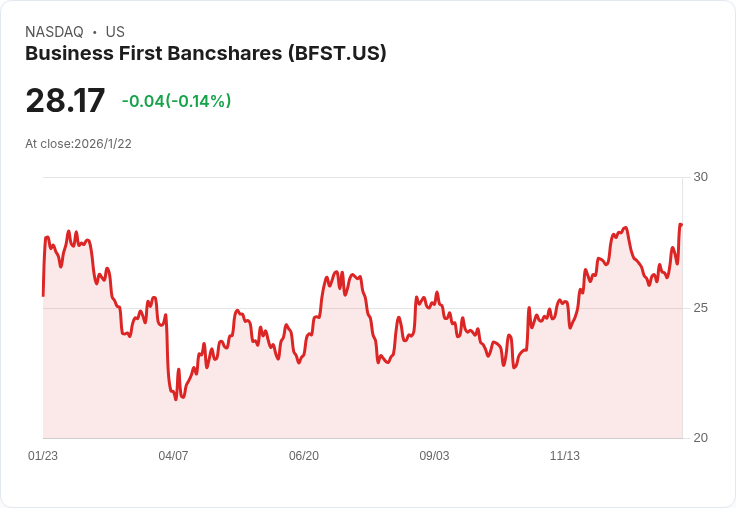Click the -0.04(-0.14%) price change text
The image size is (736, 508).
click(x=176, y=101)
